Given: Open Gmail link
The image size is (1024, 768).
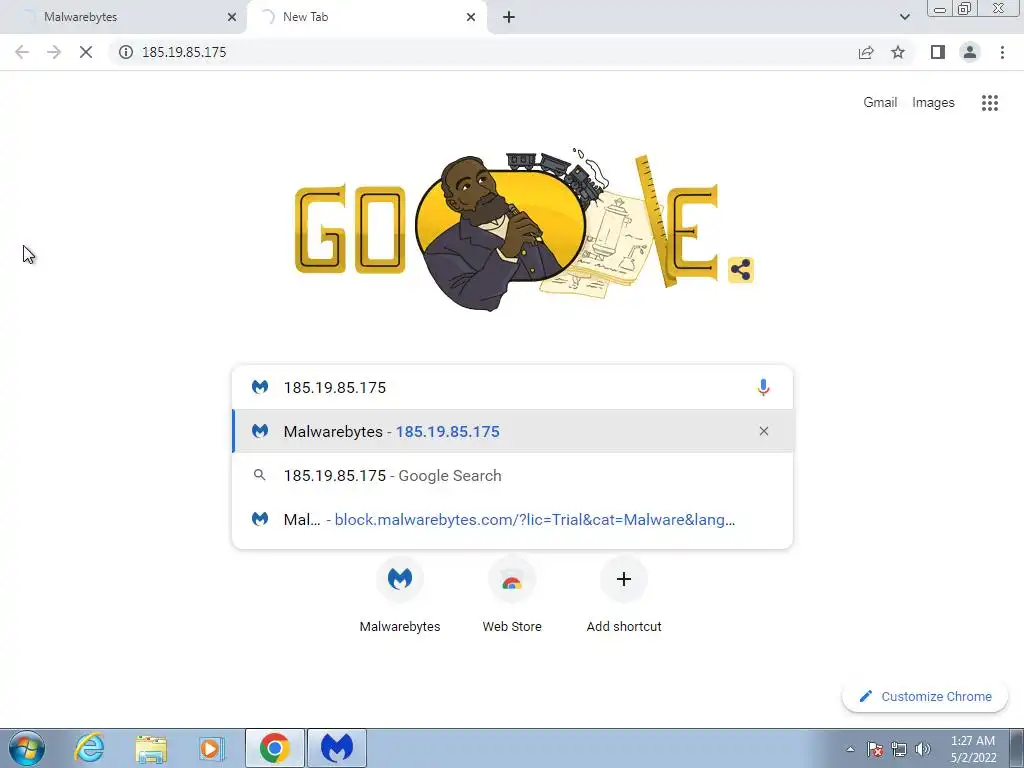Looking at the screenshot, I should click(x=880, y=103).
